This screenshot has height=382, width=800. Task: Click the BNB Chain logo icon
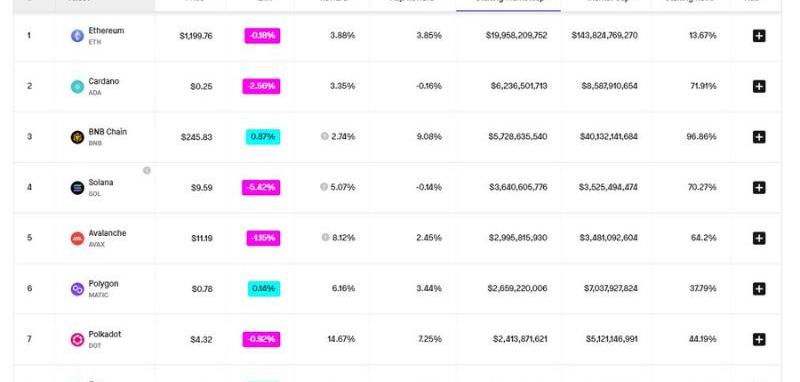(77, 137)
